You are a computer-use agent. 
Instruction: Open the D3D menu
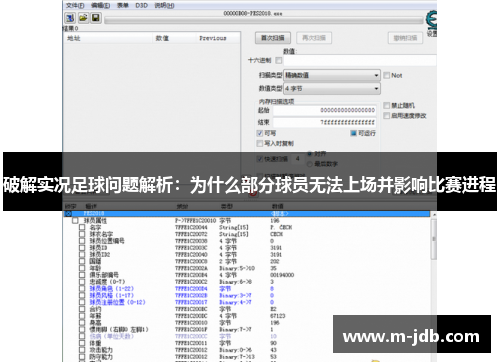(141, 5)
